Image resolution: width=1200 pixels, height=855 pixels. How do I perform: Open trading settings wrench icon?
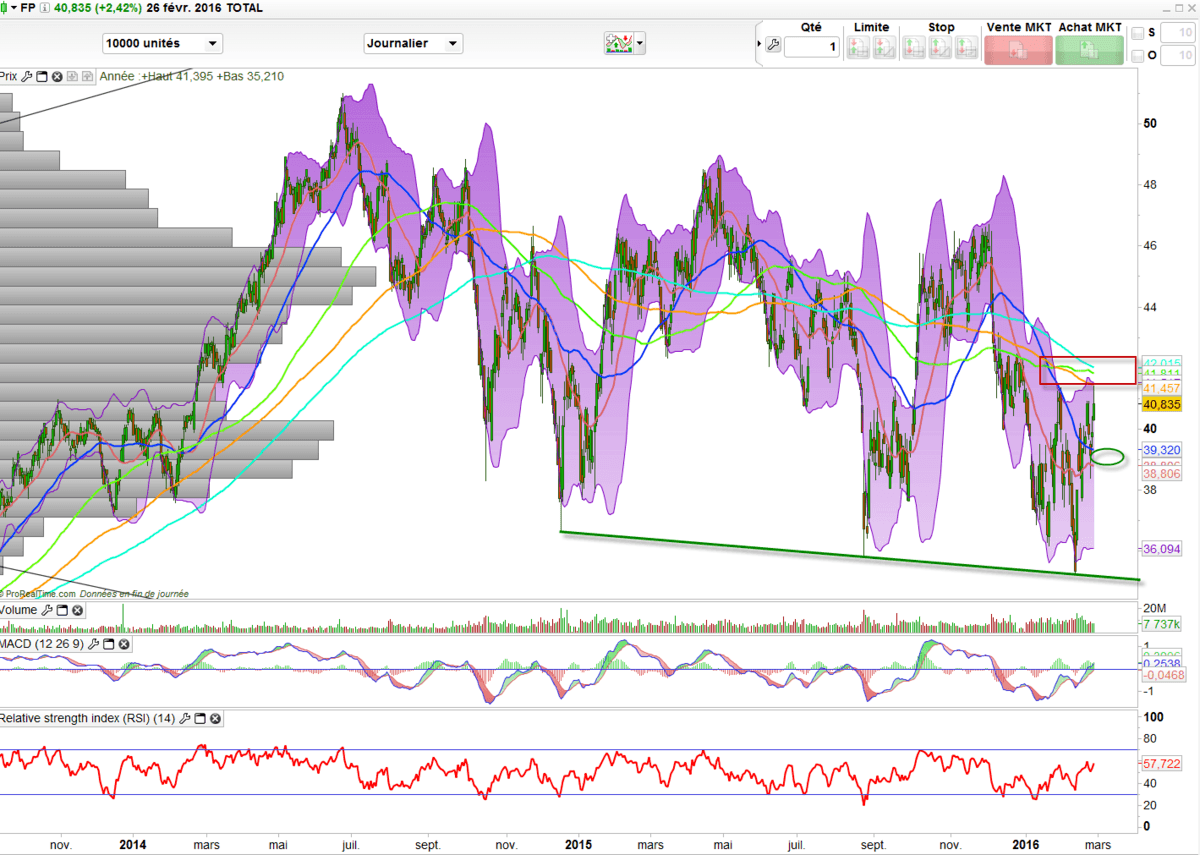tap(772, 46)
